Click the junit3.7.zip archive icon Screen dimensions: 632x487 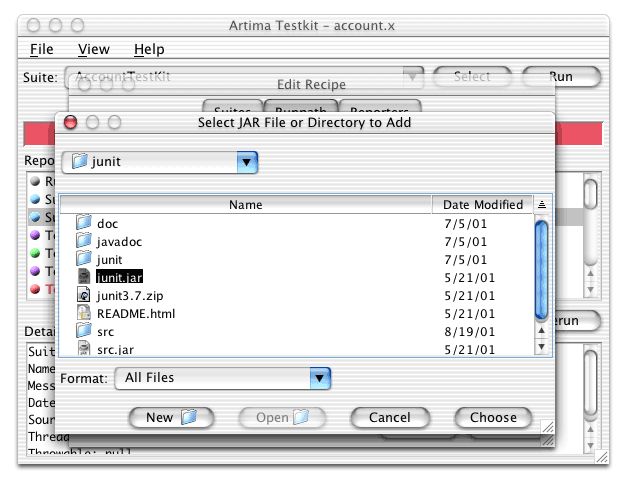(83, 294)
